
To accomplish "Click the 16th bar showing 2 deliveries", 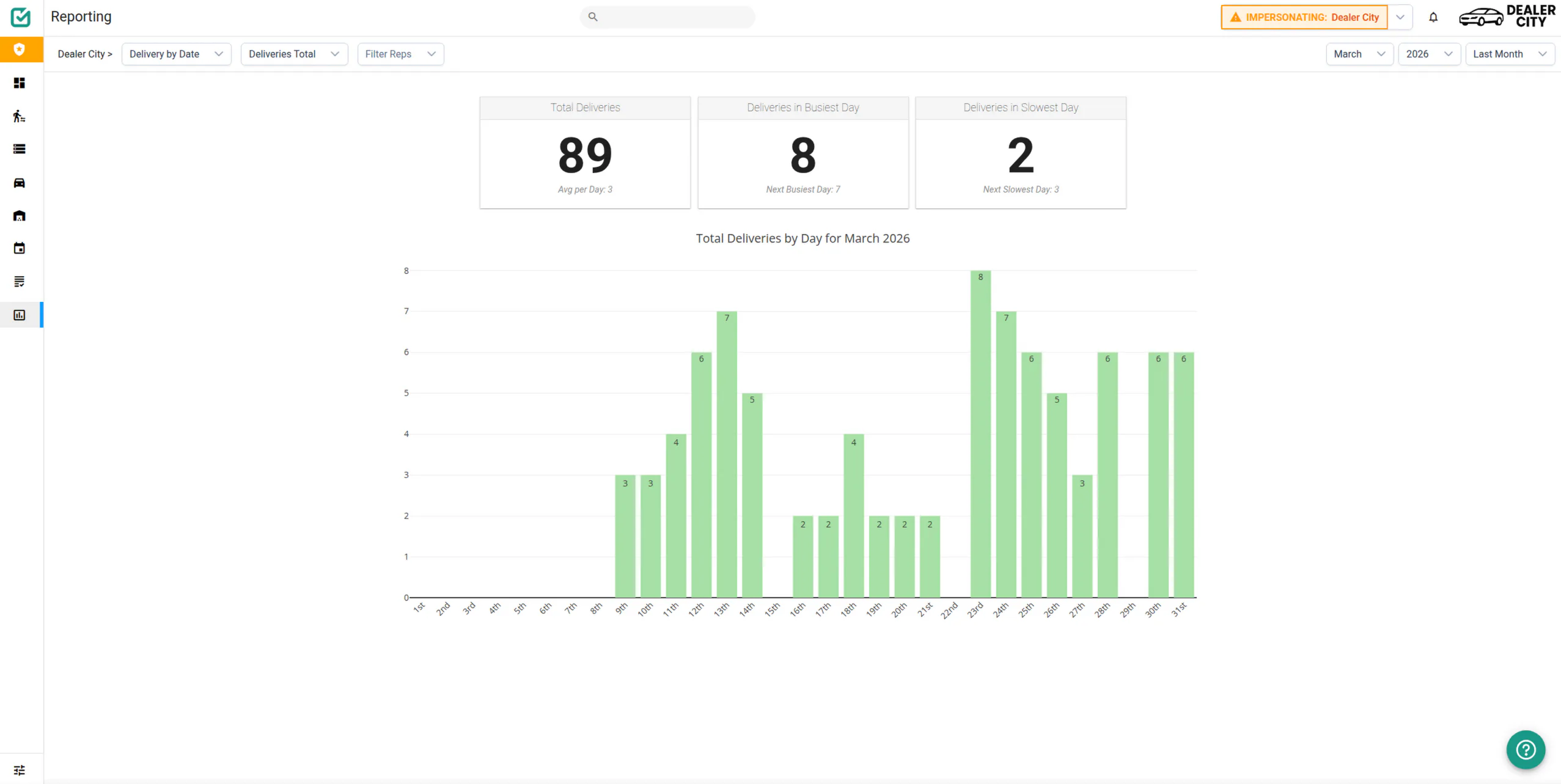I will tap(803, 557).
